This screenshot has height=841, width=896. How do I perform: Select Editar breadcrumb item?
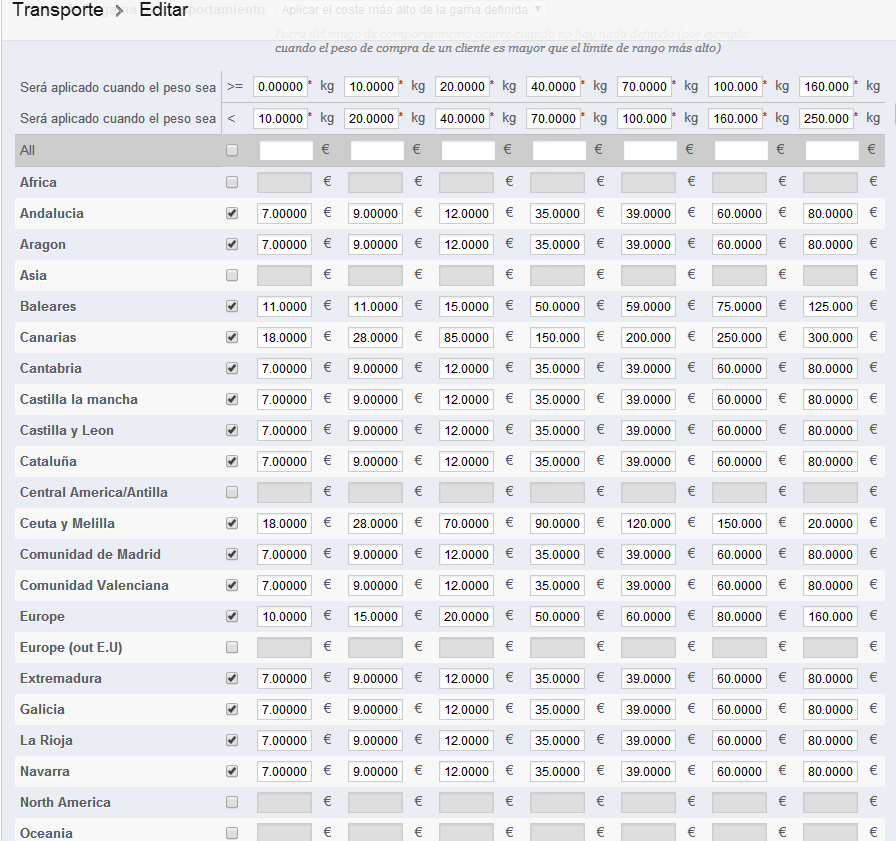point(163,10)
